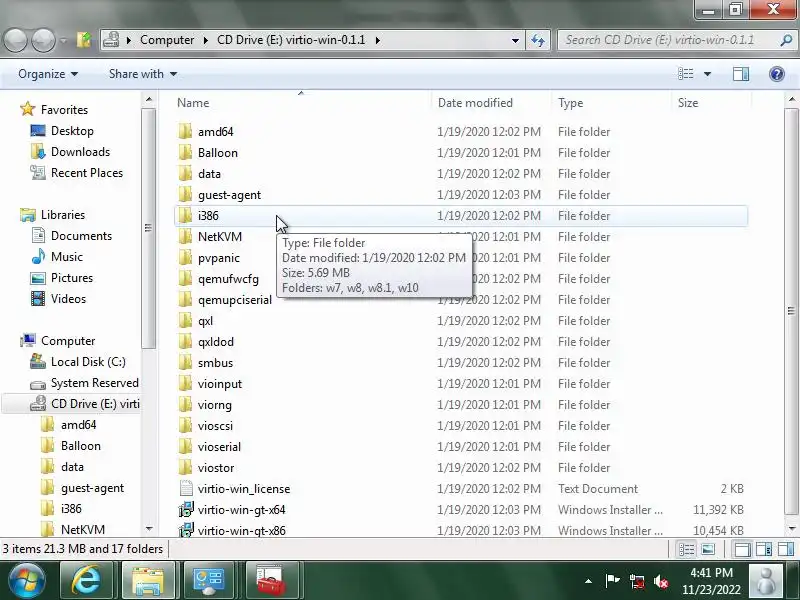Click the Back navigation button

15,40
